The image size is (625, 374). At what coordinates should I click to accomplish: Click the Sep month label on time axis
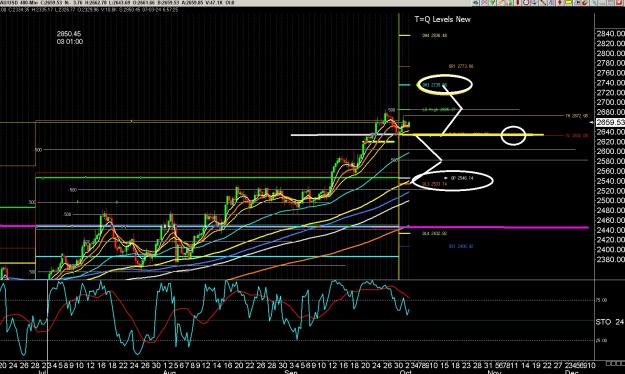[291, 372]
